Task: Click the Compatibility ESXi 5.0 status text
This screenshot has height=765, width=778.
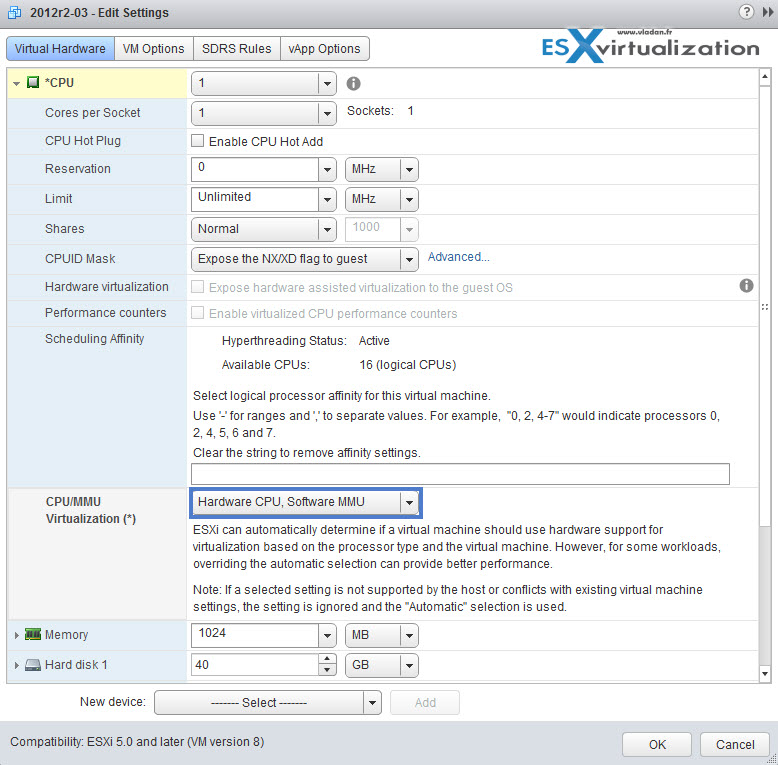Action: tap(137, 742)
